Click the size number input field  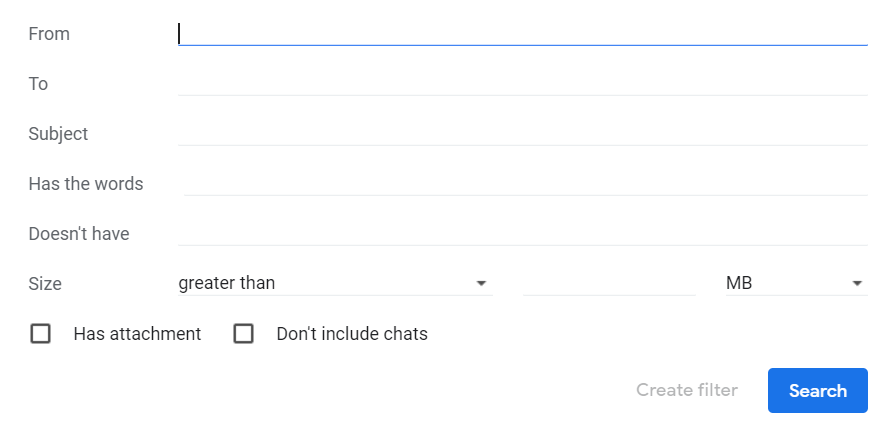(608, 283)
